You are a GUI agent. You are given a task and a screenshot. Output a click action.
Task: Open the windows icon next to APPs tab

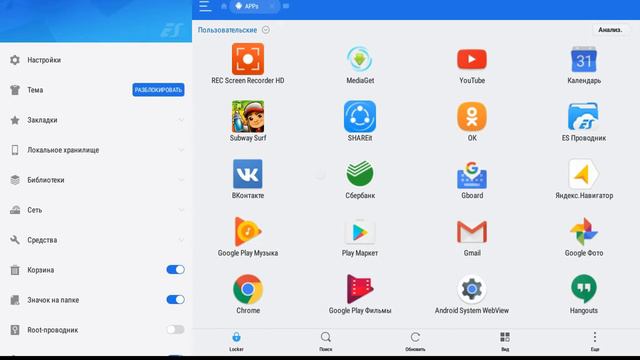pos(286,6)
